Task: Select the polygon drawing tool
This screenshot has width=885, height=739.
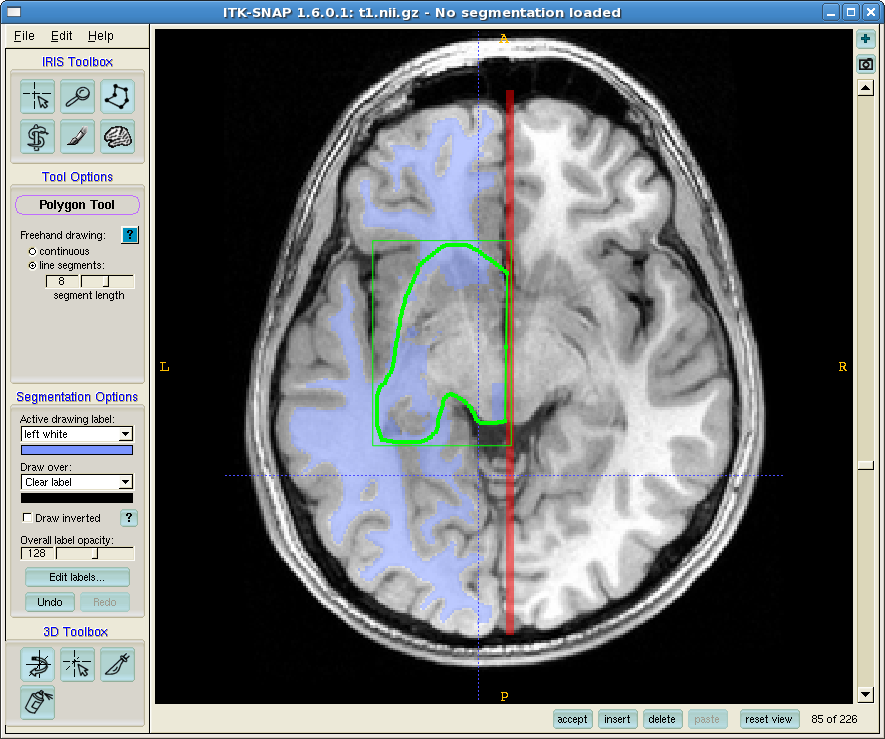Action: (118, 97)
